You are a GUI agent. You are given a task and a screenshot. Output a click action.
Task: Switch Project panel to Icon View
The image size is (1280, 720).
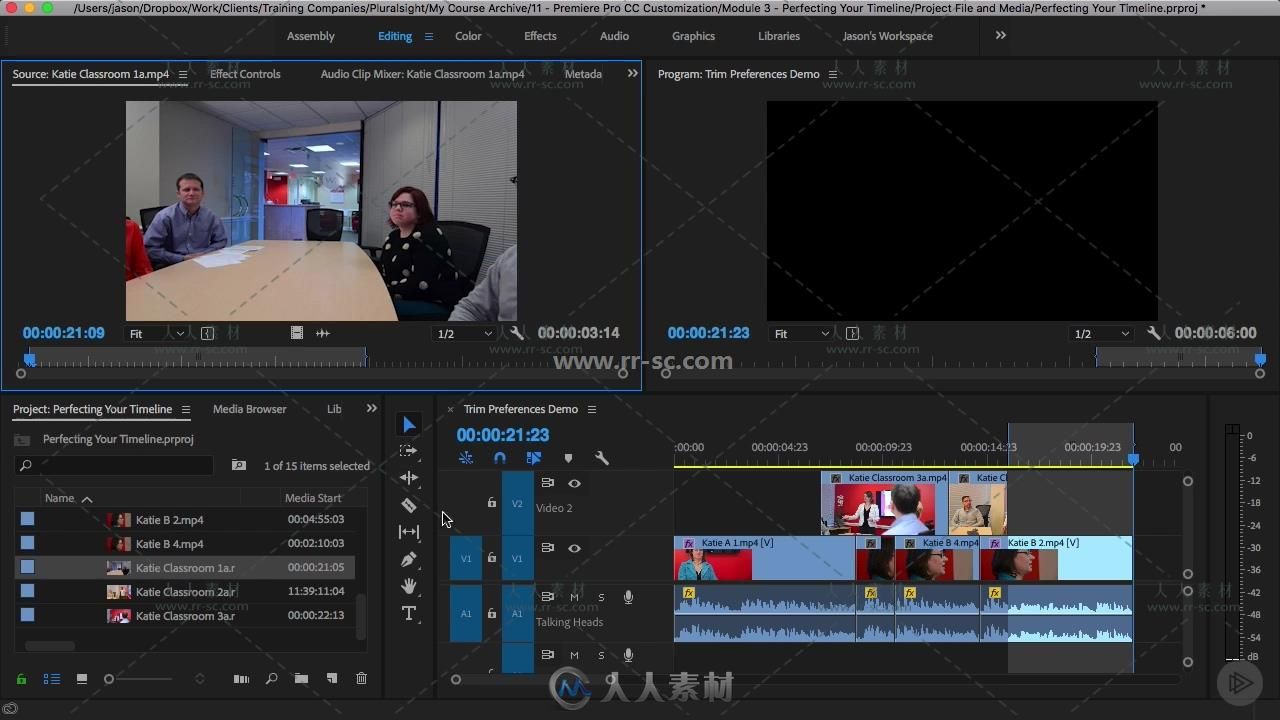point(82,679)
